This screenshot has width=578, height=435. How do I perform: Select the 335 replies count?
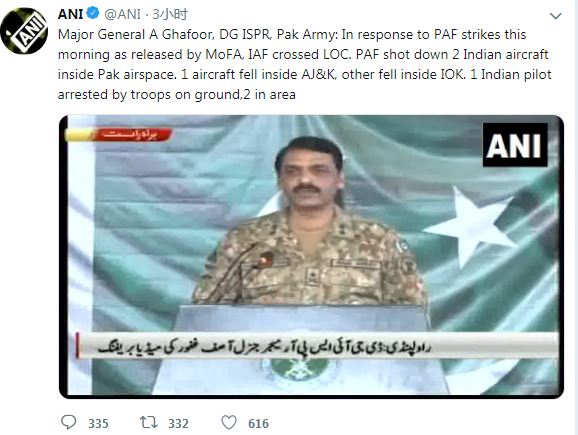pyautogui.click(x=98, y=423)
